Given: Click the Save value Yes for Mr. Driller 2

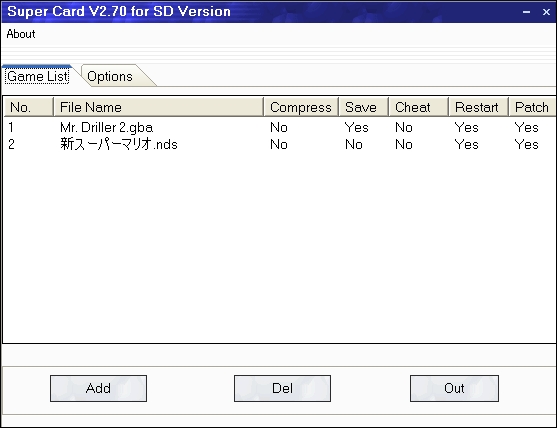Looking at the screenshot, I should 357,127.
